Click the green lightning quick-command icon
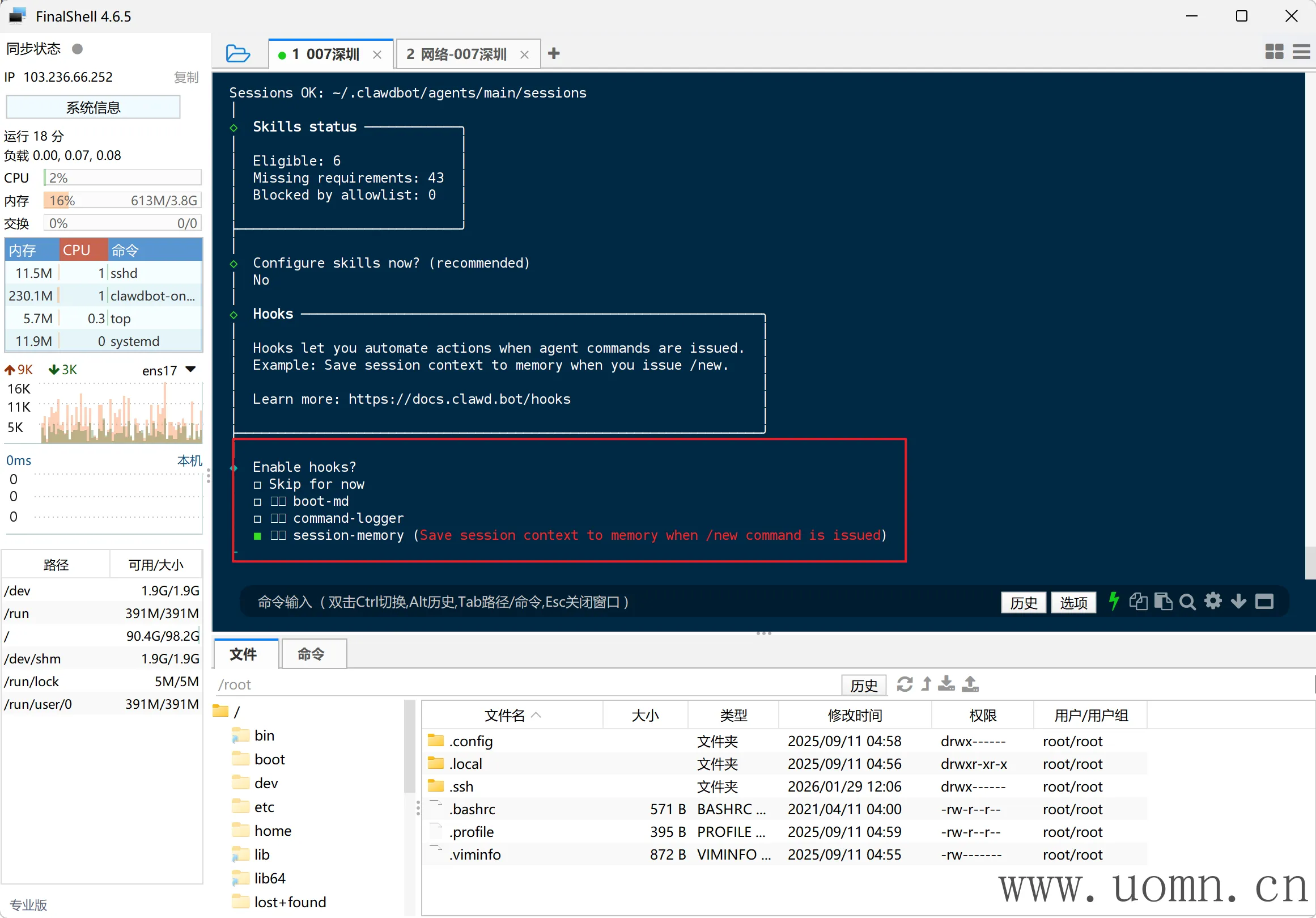This screenshot has width=1316, height=918. tap(1113, 602)
